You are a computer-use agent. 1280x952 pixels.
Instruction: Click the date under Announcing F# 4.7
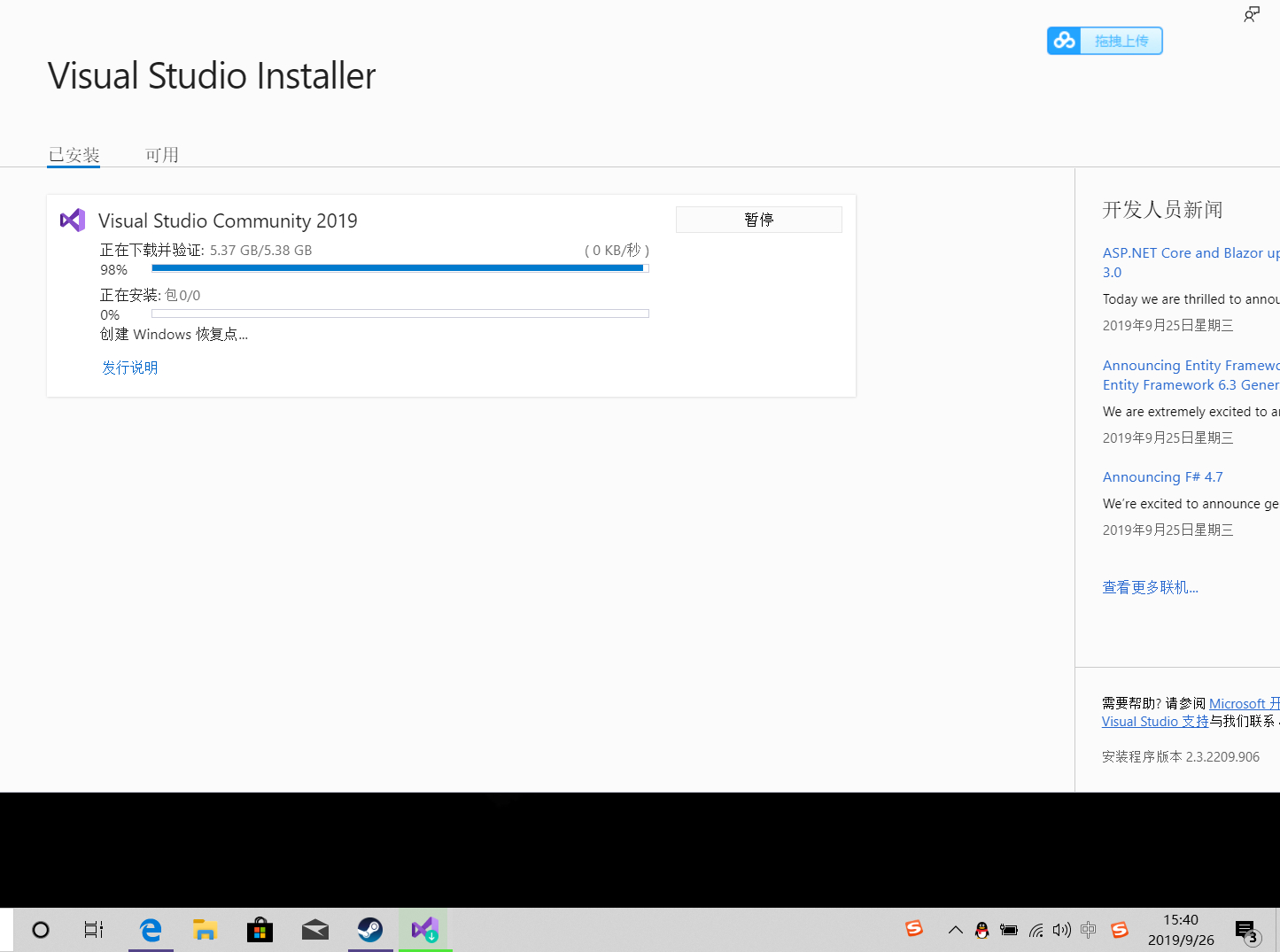tap(1168, 530)
